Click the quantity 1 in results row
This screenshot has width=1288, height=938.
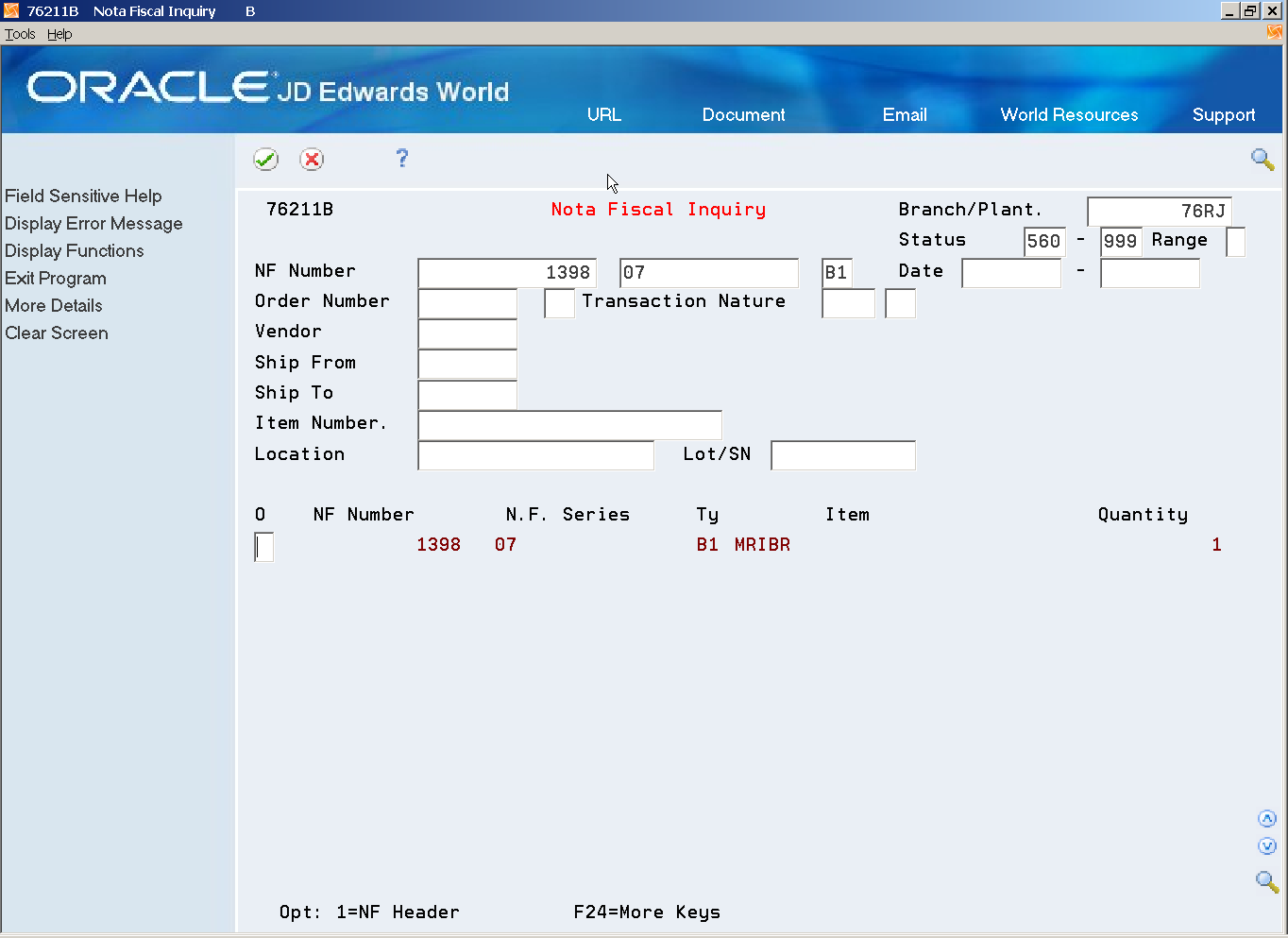(1217, 545)
